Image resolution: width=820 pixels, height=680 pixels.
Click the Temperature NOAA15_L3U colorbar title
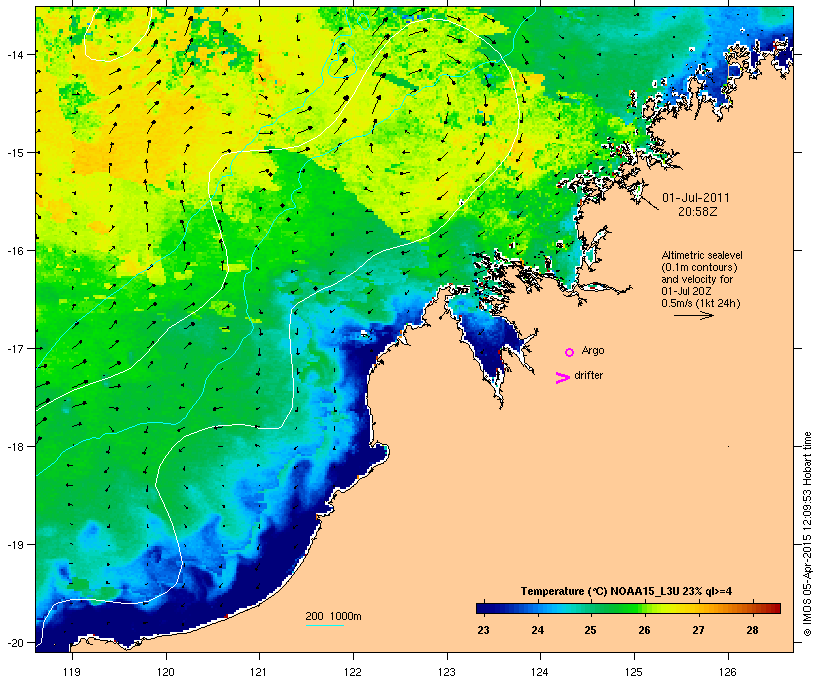626,591
